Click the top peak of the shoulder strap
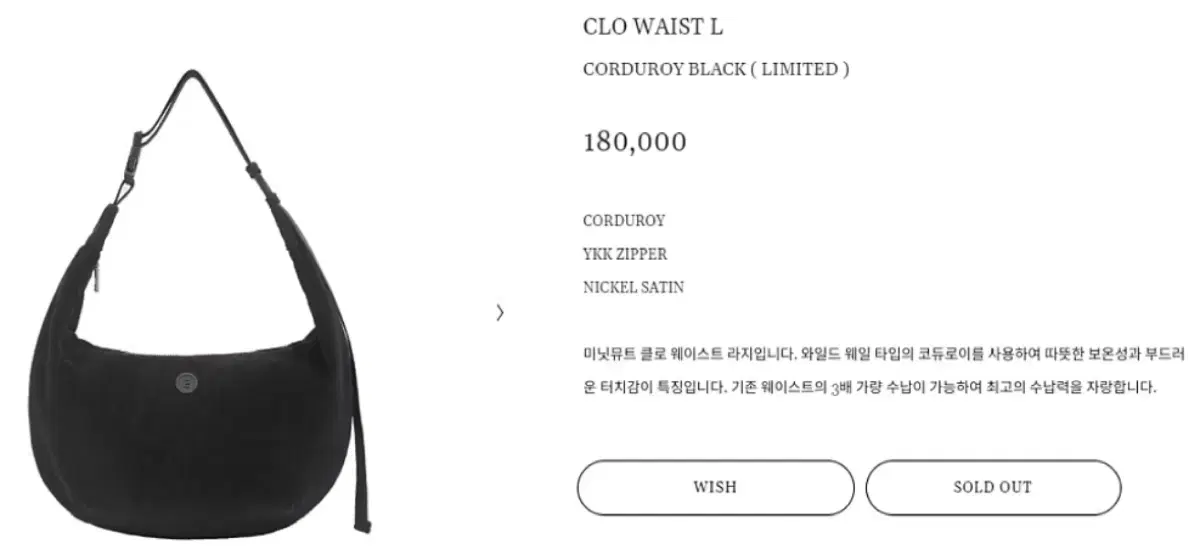1200x546 pixels. tap(192, 77)
